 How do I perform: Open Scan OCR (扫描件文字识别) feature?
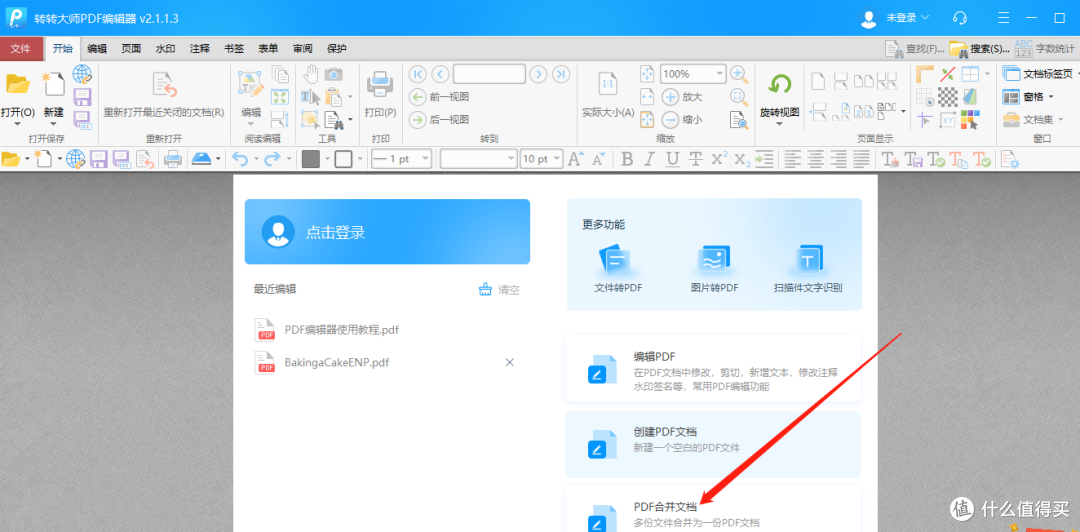[x=808, y=268]
